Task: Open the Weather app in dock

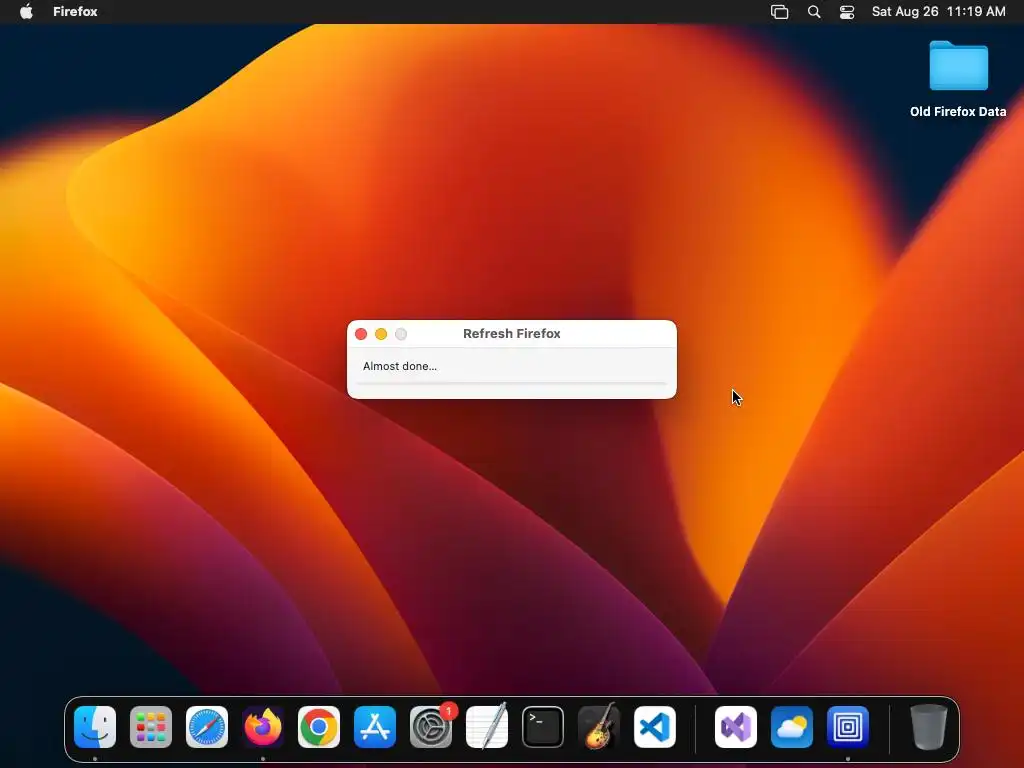Action: (792, 727)
